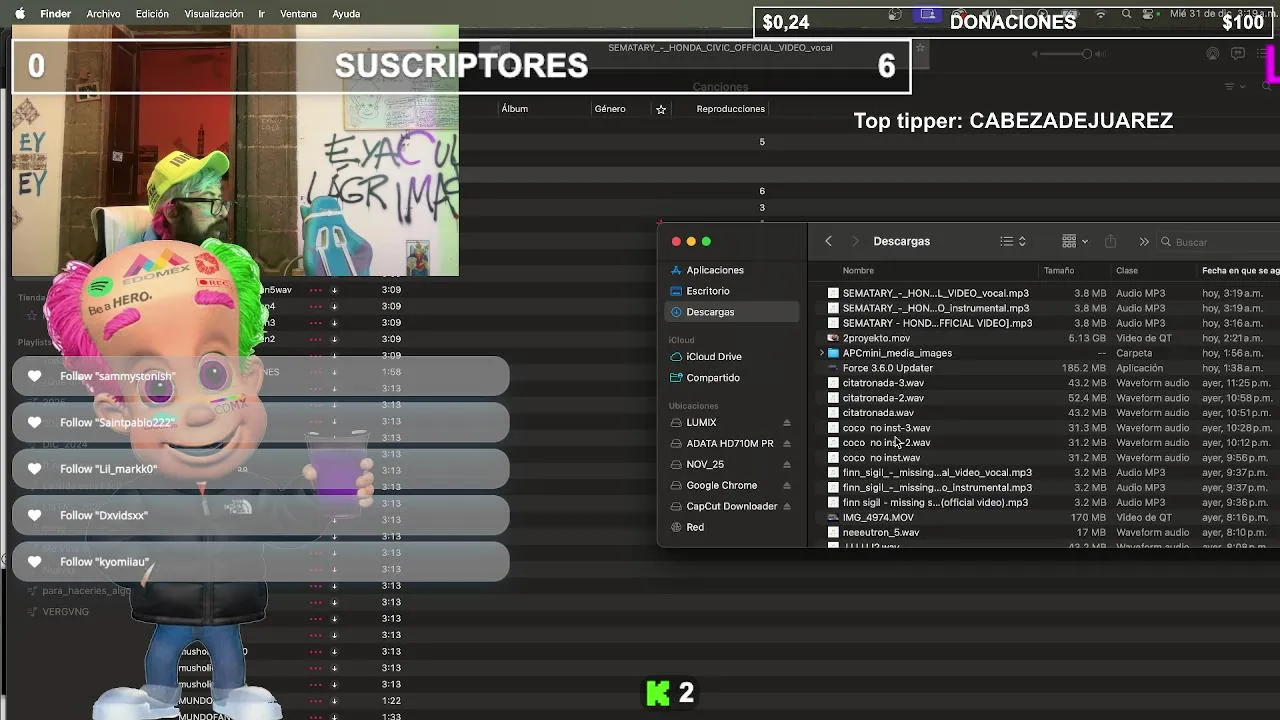Open the Finder menu
The width and height of the screenshot is (1280, 720).
(x=55, y=14)
